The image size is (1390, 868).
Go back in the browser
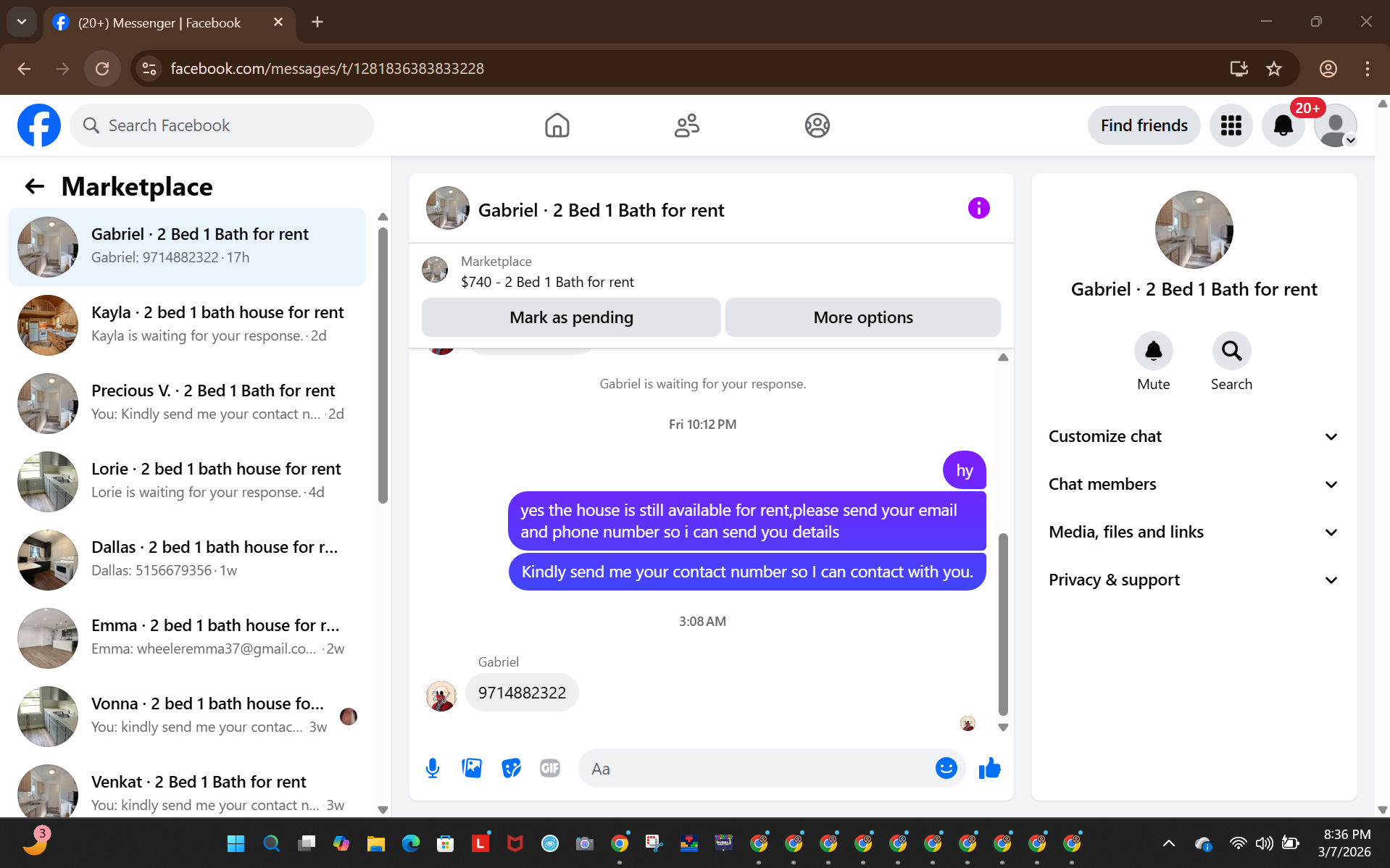[24, 69]
